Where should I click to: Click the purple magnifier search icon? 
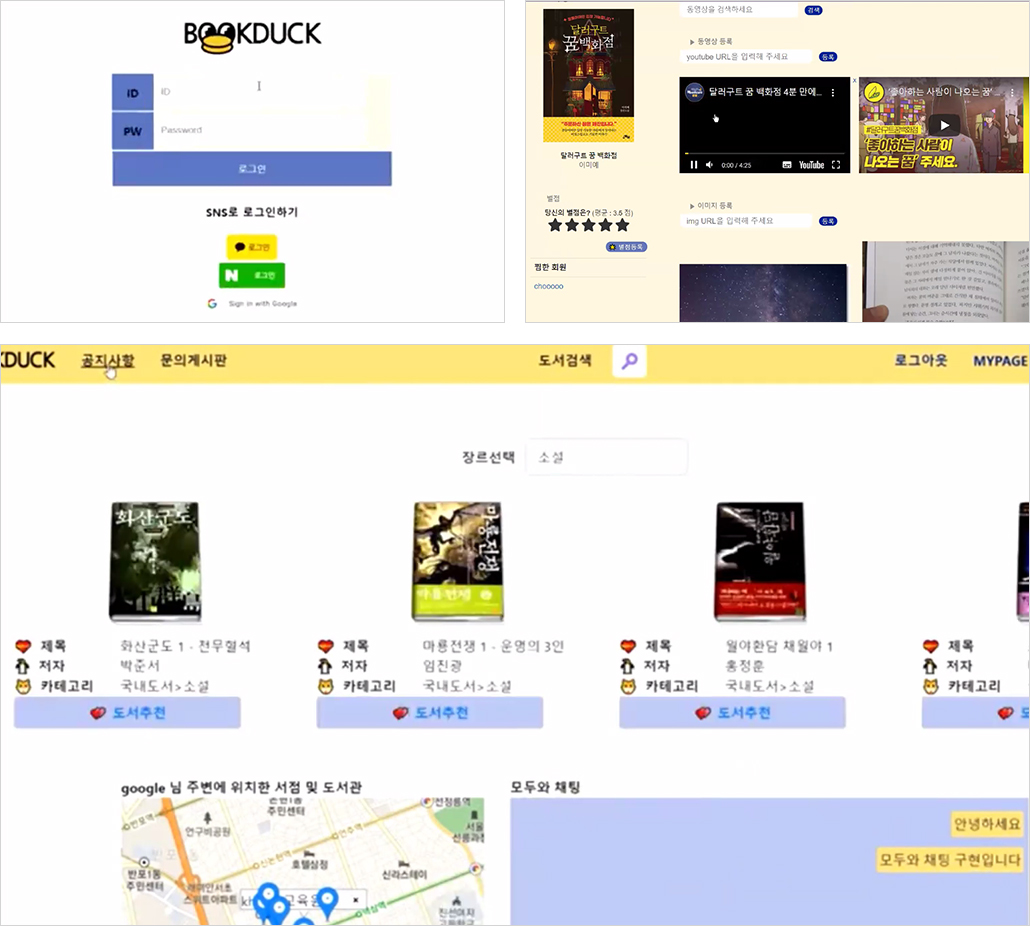[629, 361]
